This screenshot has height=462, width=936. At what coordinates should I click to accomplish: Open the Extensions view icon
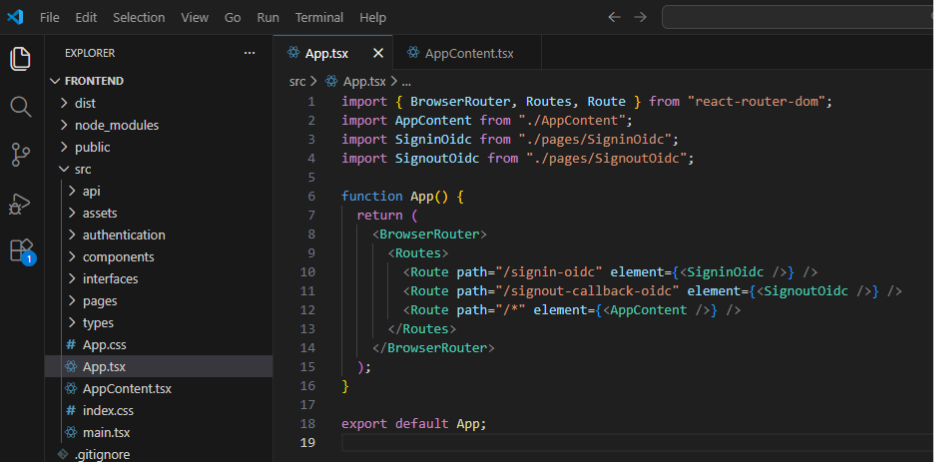[21, 250]
